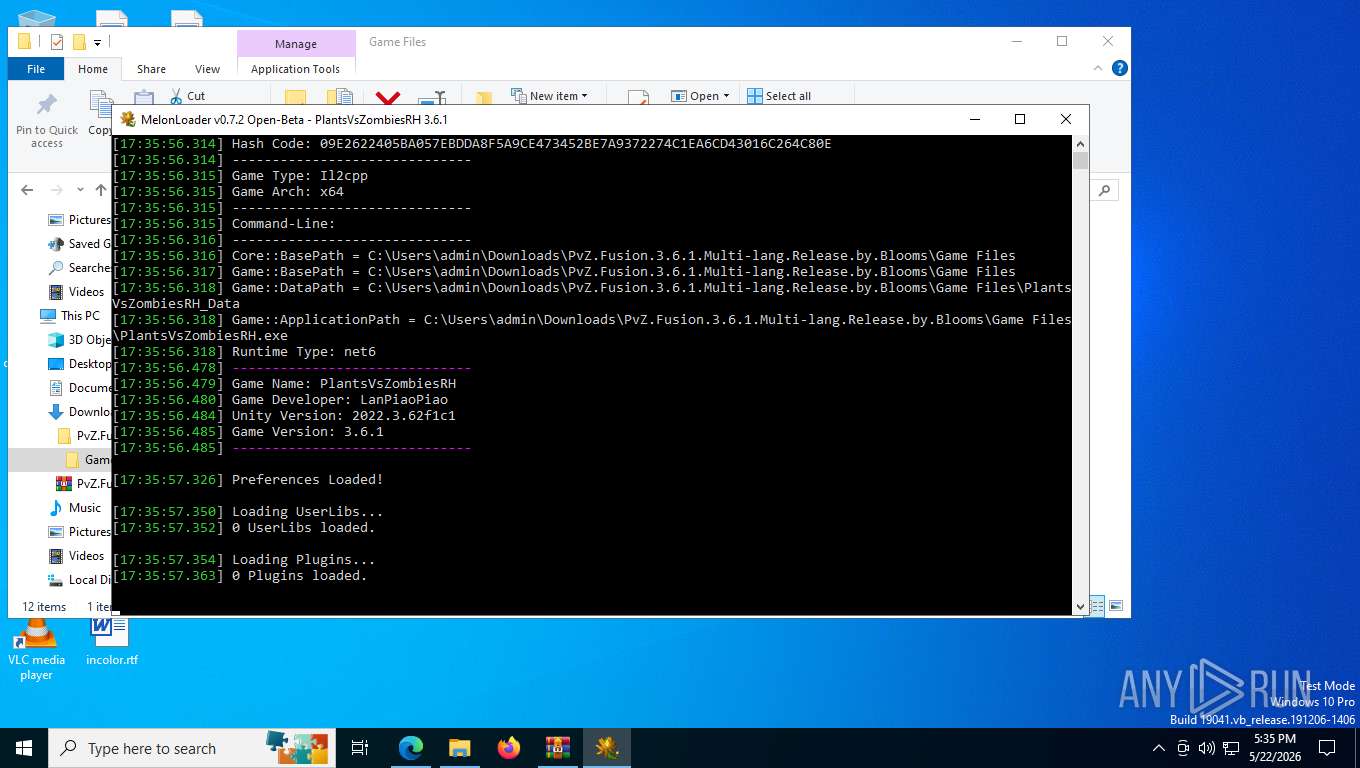The image size is (1360, 768).
Task: Close the MelonLoader console window
Action: tap(1066, 119)
